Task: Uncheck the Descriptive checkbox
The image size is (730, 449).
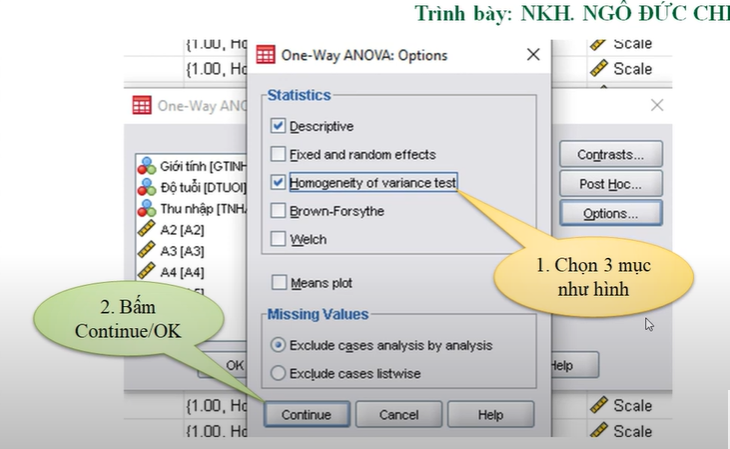Action: (278, 127)
